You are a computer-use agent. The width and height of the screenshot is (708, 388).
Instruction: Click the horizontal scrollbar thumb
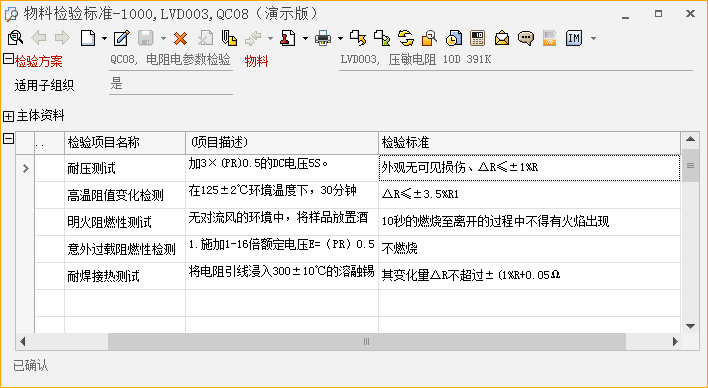(367, 342)
